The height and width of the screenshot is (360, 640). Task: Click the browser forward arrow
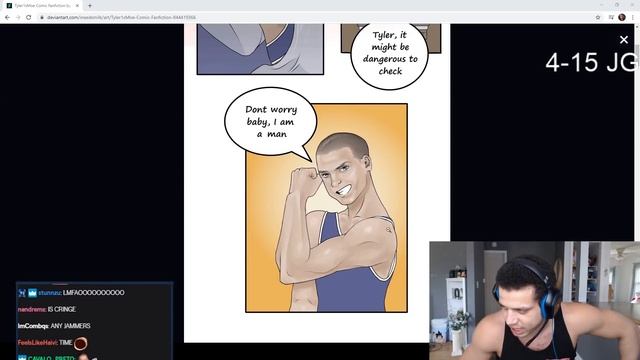[x=18, y=18]
